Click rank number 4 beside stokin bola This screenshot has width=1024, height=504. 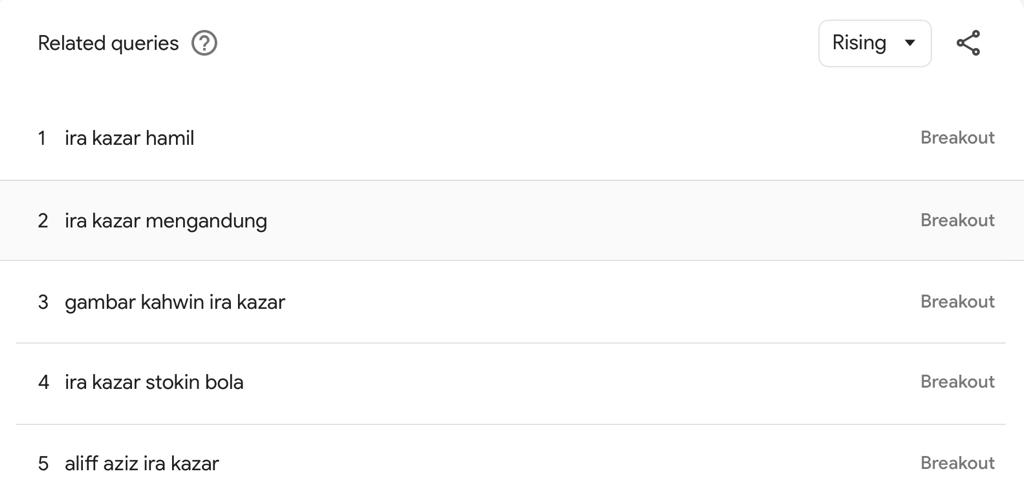43,382
